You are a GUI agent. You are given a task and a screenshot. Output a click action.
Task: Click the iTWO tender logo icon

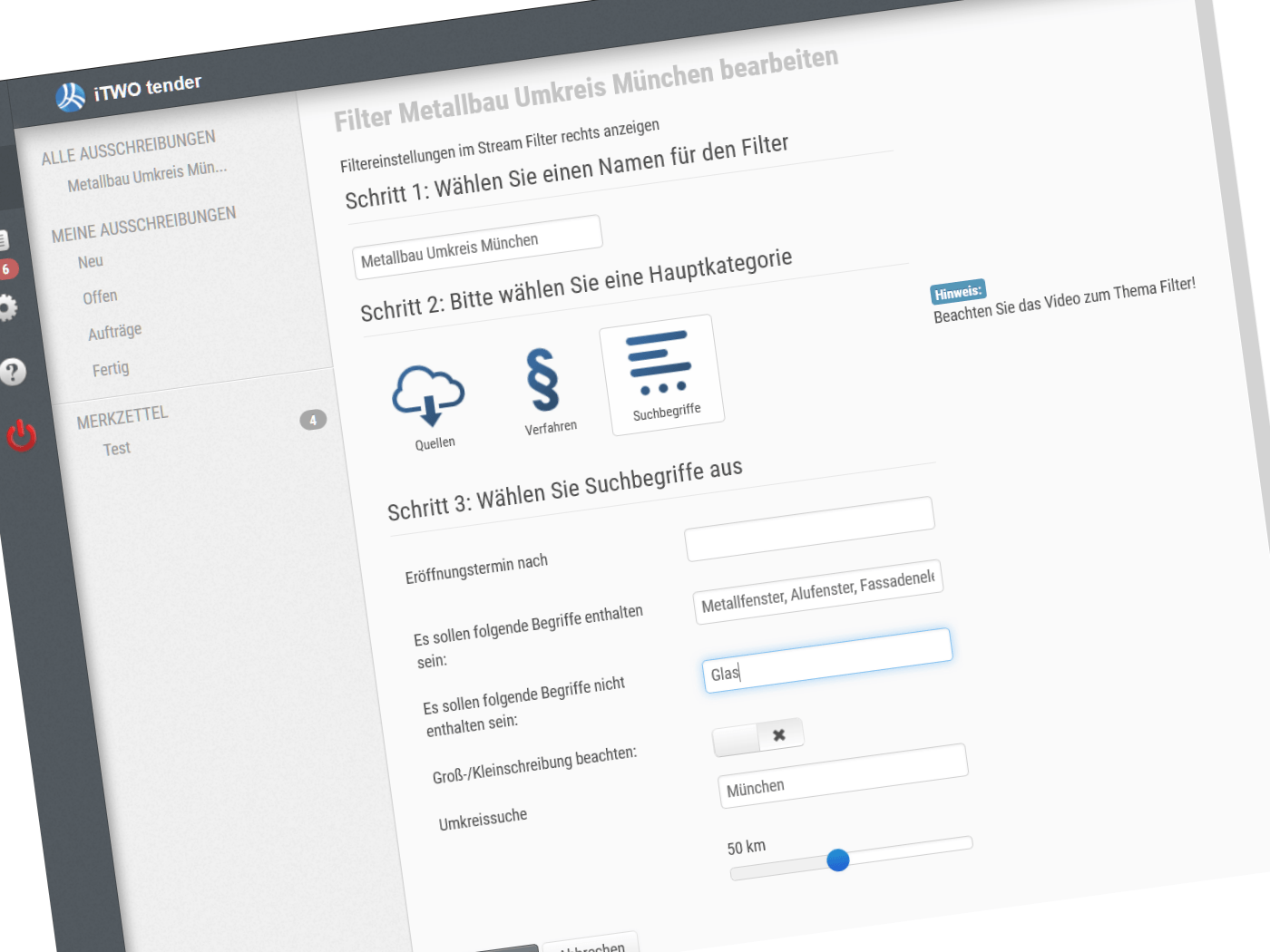(70, 96)
